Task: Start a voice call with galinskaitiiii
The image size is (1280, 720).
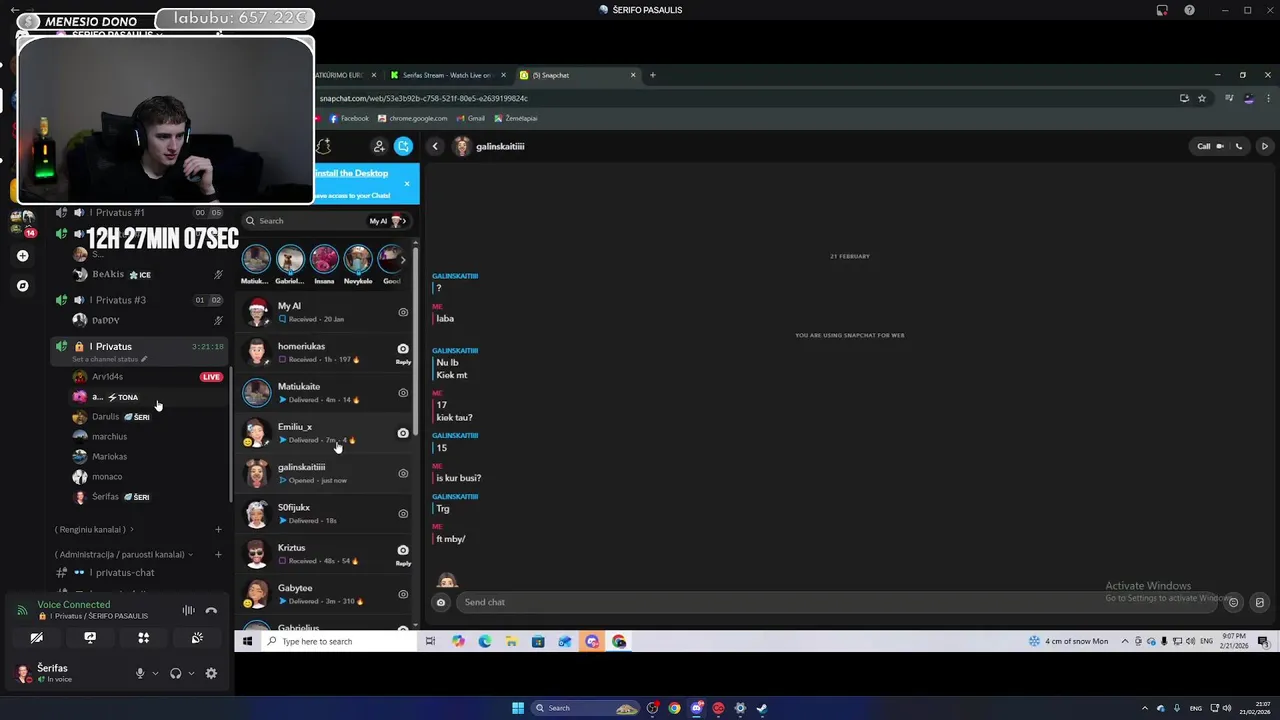Action: [1239, 146]
